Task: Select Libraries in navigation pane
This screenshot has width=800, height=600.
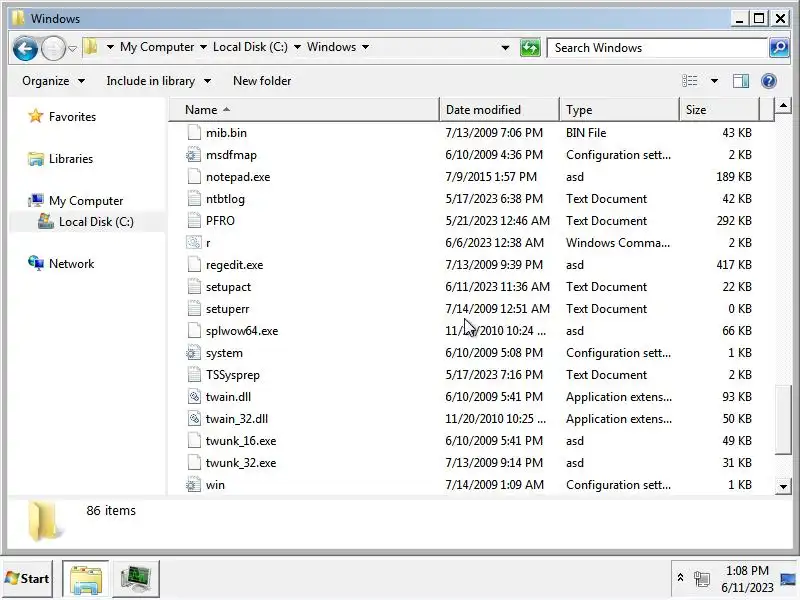Action: (70, 159)
